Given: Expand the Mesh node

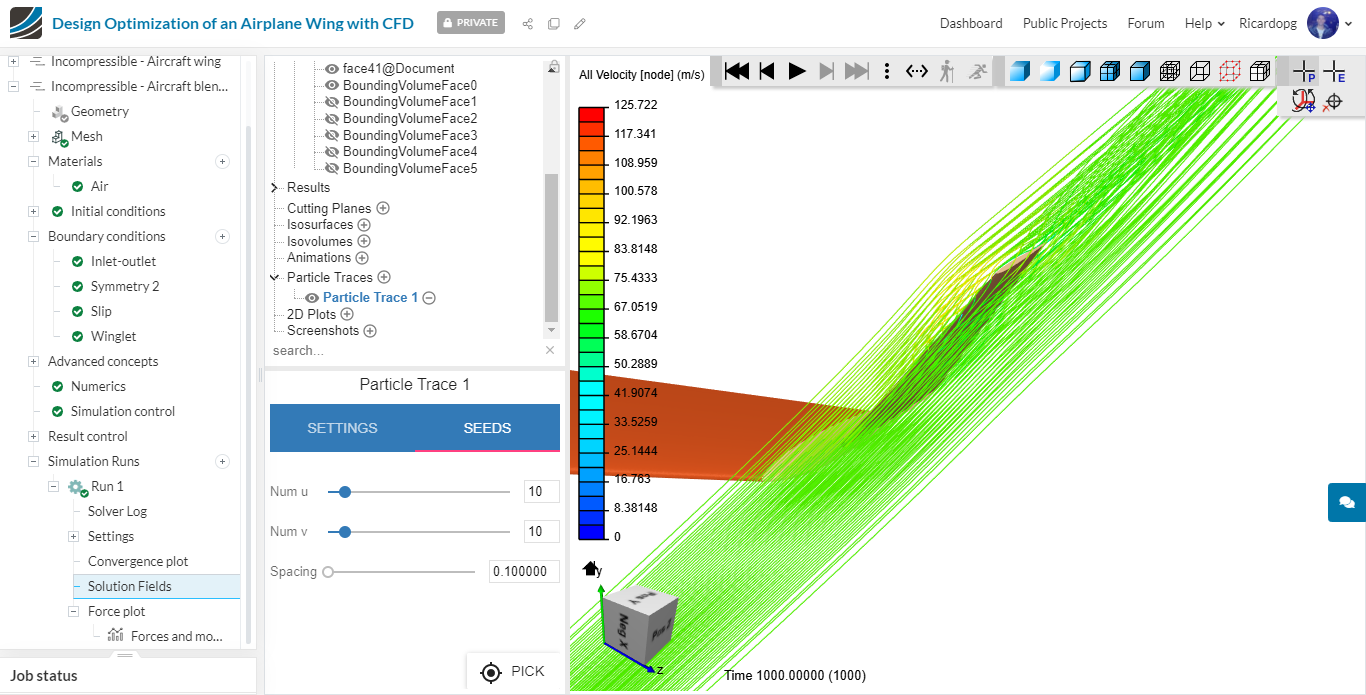Looking at the screenshot, I should click(x=34, y=137).
